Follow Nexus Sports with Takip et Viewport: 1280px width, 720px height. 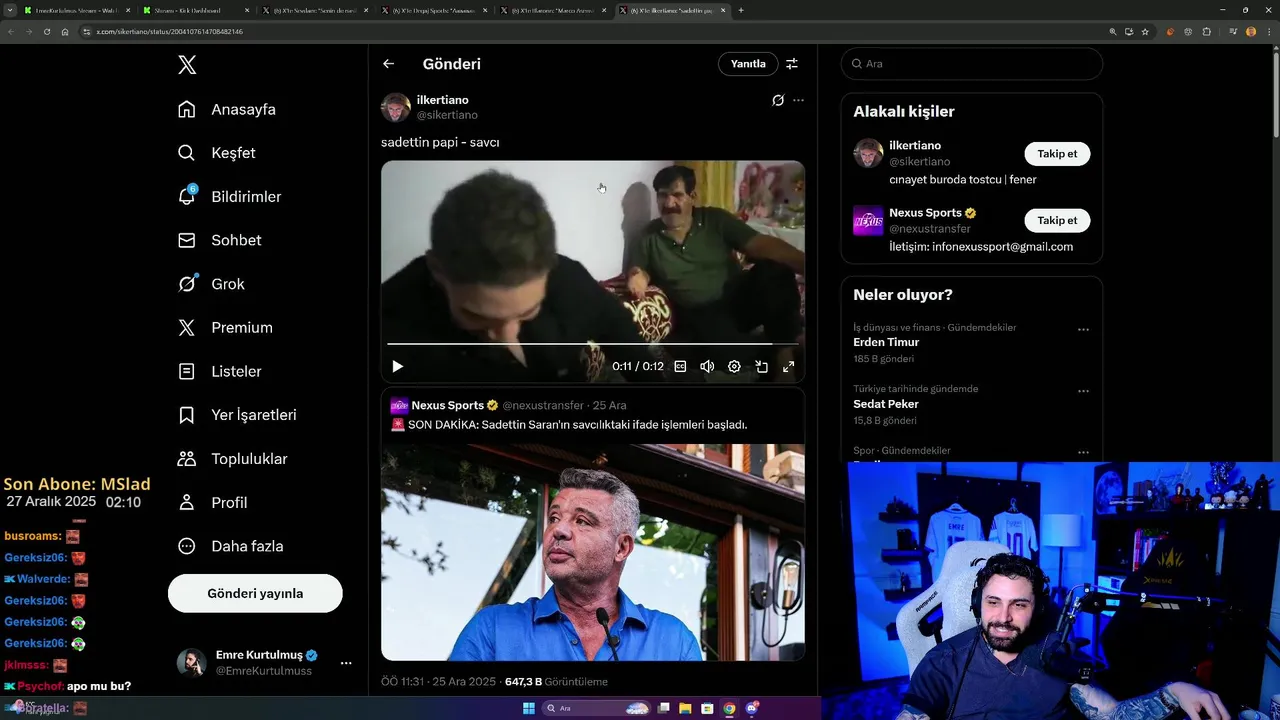1057,220
